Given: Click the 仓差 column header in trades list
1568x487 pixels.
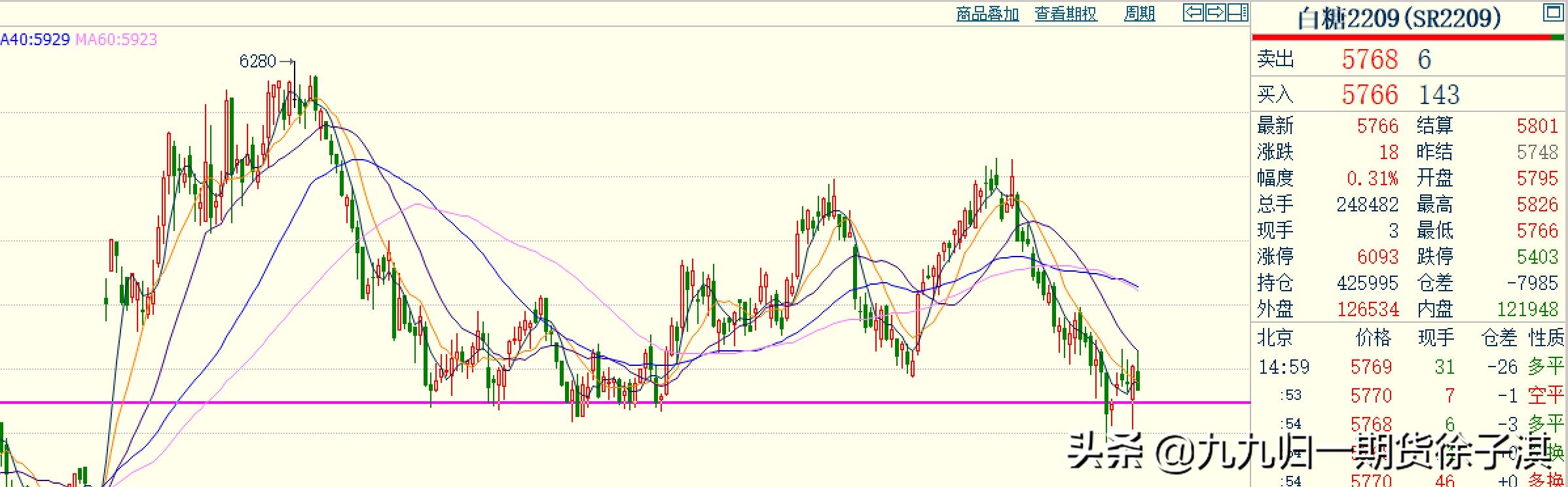Looking at the screenshot, I should (1499, 338).
